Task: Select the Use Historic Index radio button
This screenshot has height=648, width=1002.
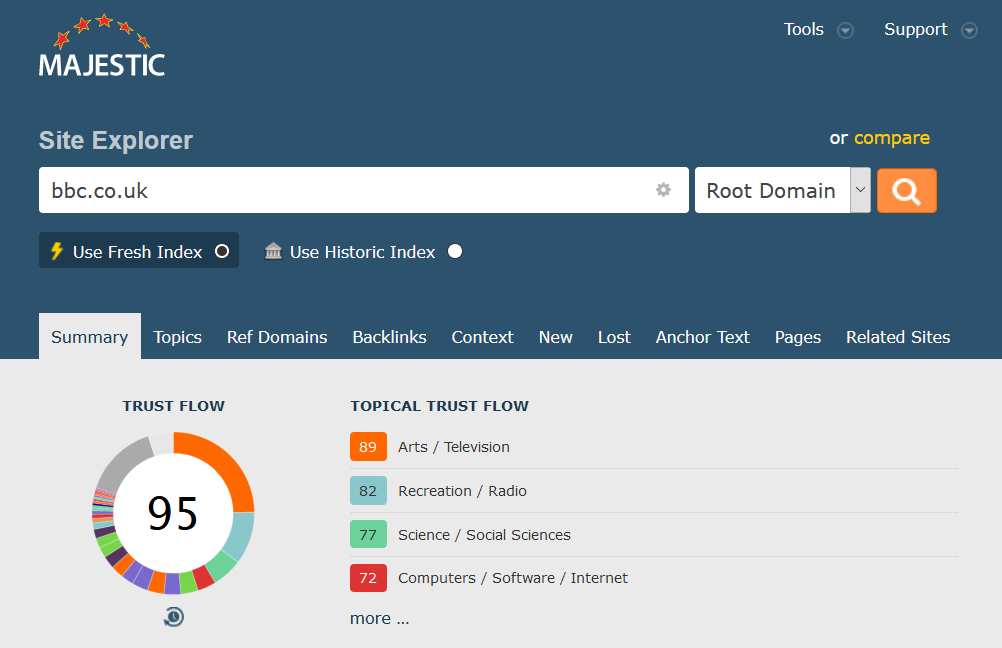Action: click(x=455, y=251)
